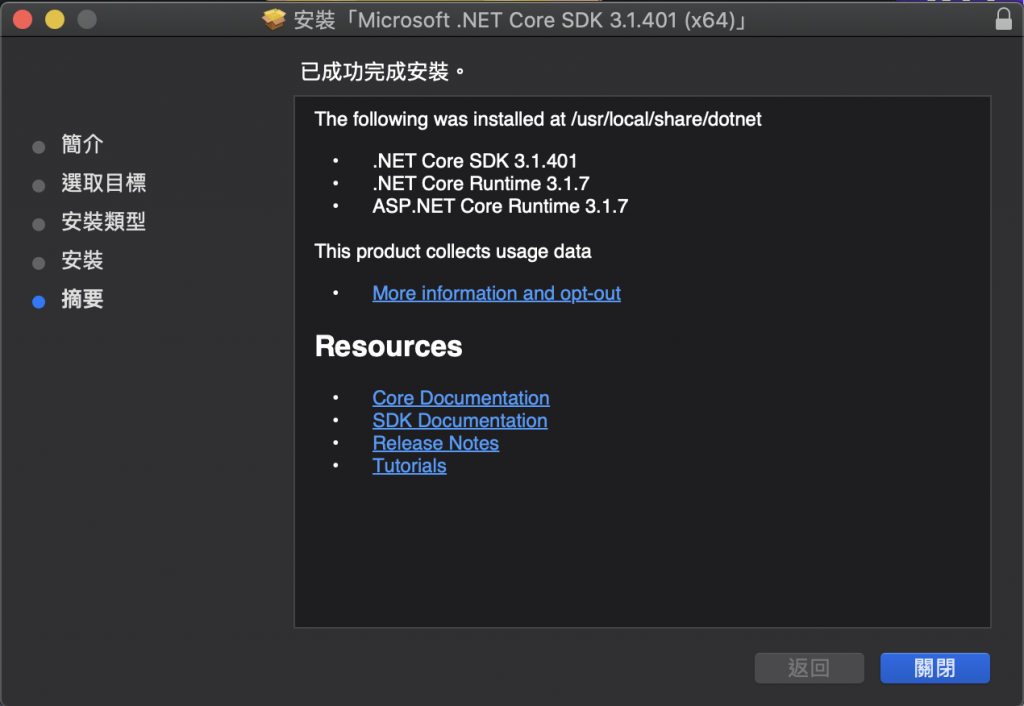Screen dimensions: 1024x706
Task: Click the Resources heading
Action: 389,346
